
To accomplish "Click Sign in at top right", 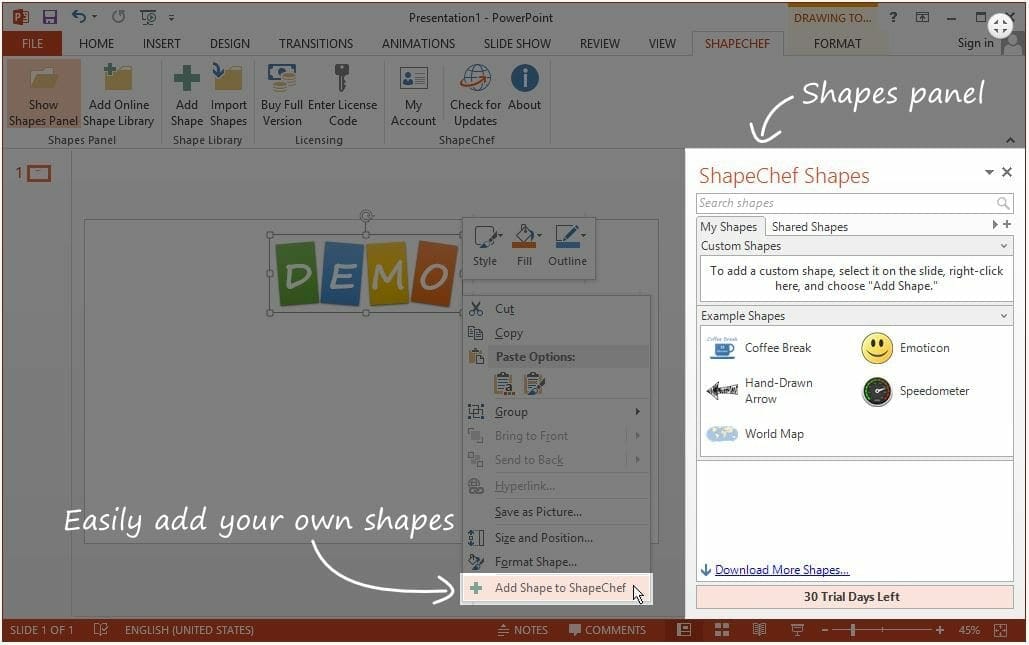I will point(975,43).
